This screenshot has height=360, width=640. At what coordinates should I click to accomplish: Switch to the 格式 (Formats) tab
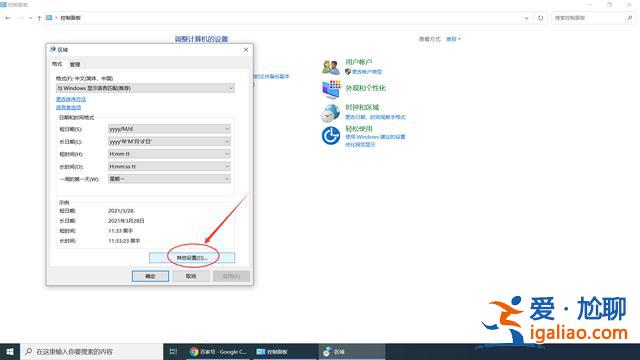pos(57,64)
